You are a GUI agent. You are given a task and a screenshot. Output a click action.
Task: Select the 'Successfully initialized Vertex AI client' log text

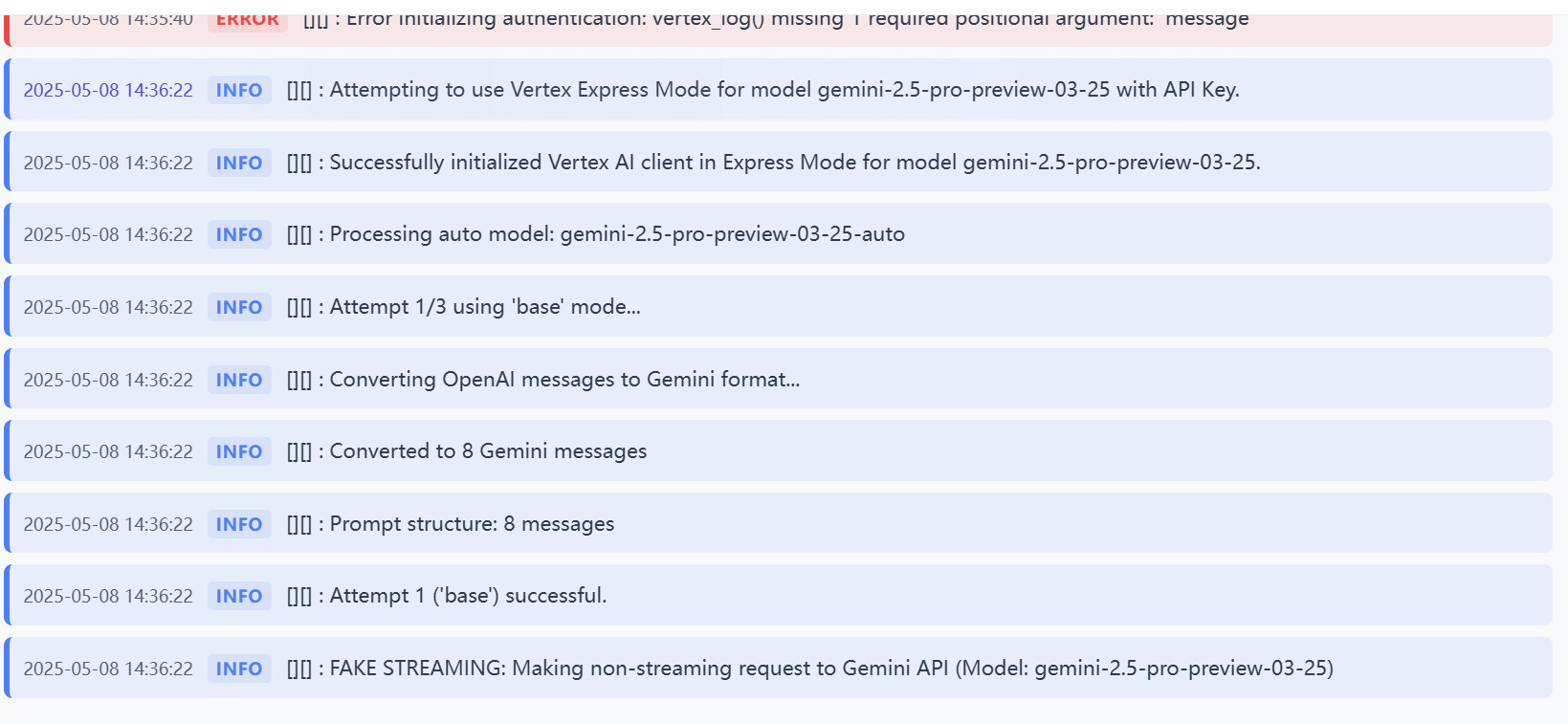[773, 163]
